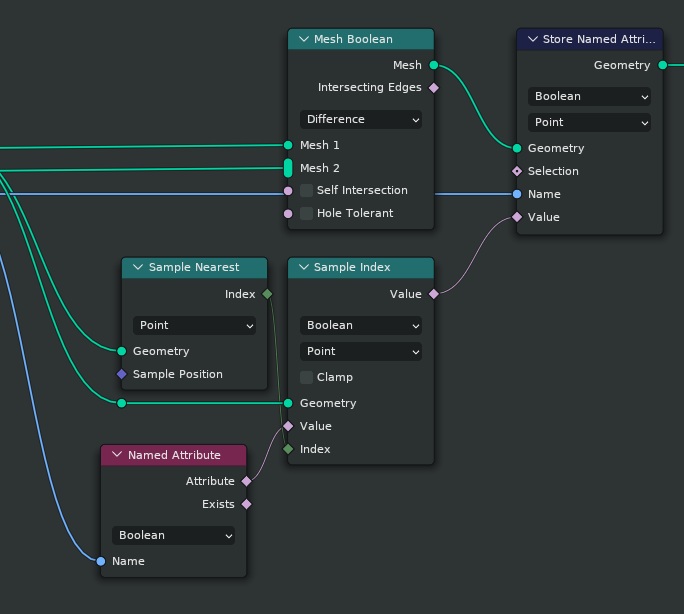
Task: Open Store Named Attribute Boolean type dropdown
Action: 589,96
